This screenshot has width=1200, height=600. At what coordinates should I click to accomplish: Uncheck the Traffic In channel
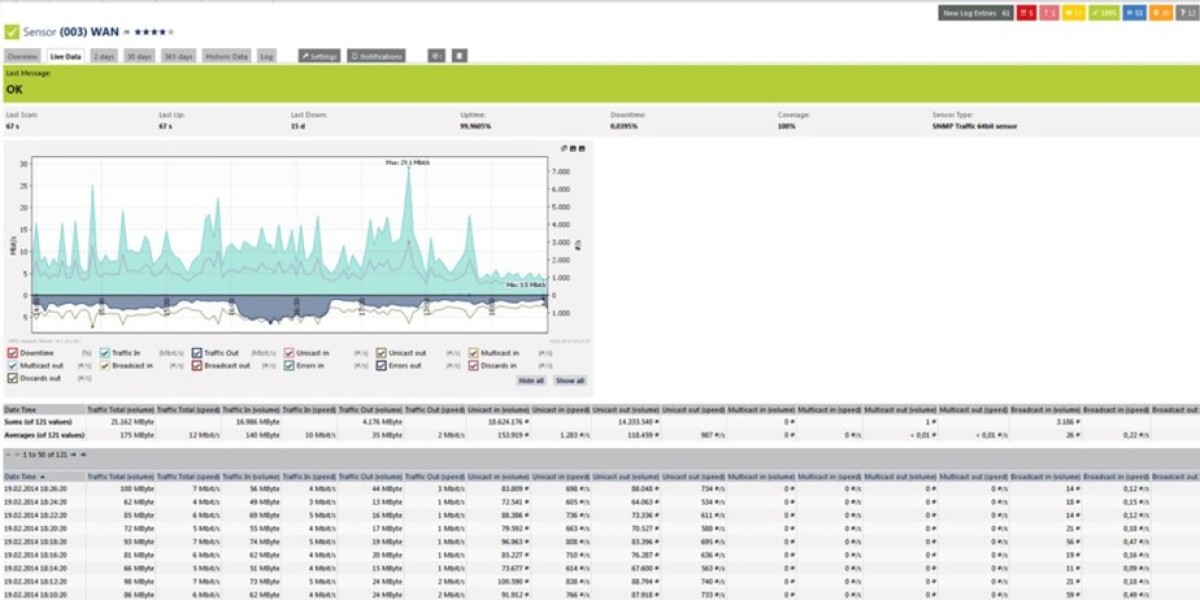[104, 353]
